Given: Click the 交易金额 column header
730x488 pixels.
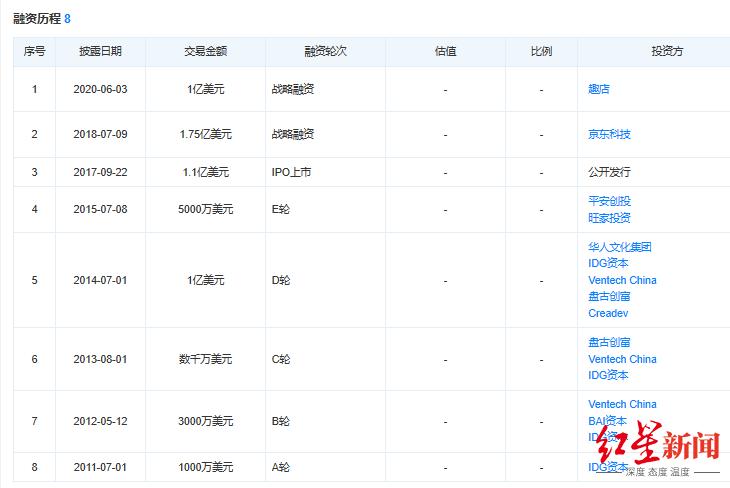Looking at the screenshot, I should point(205,51).
